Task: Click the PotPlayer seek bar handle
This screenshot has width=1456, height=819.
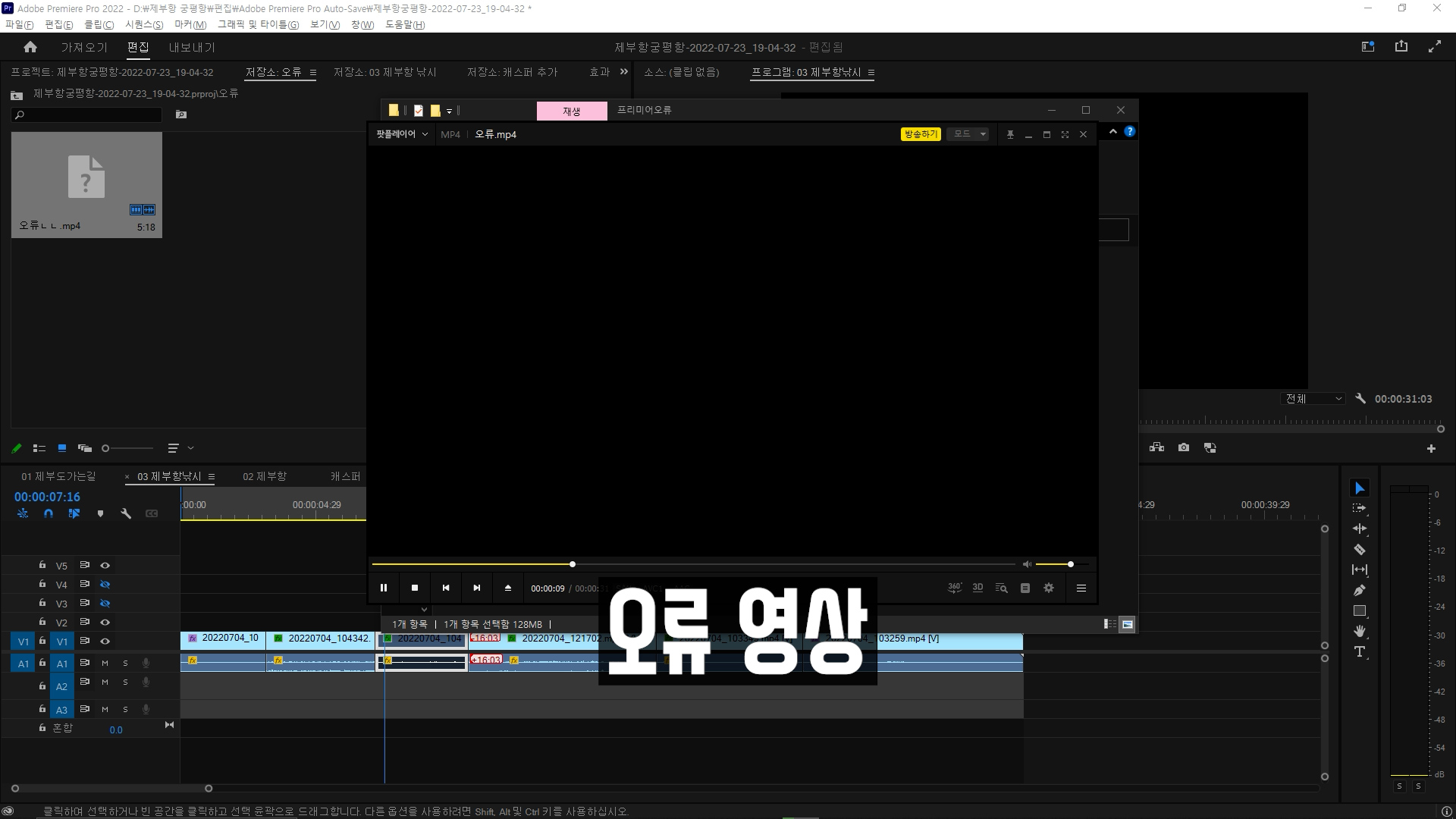Action: tap(573, 564)
